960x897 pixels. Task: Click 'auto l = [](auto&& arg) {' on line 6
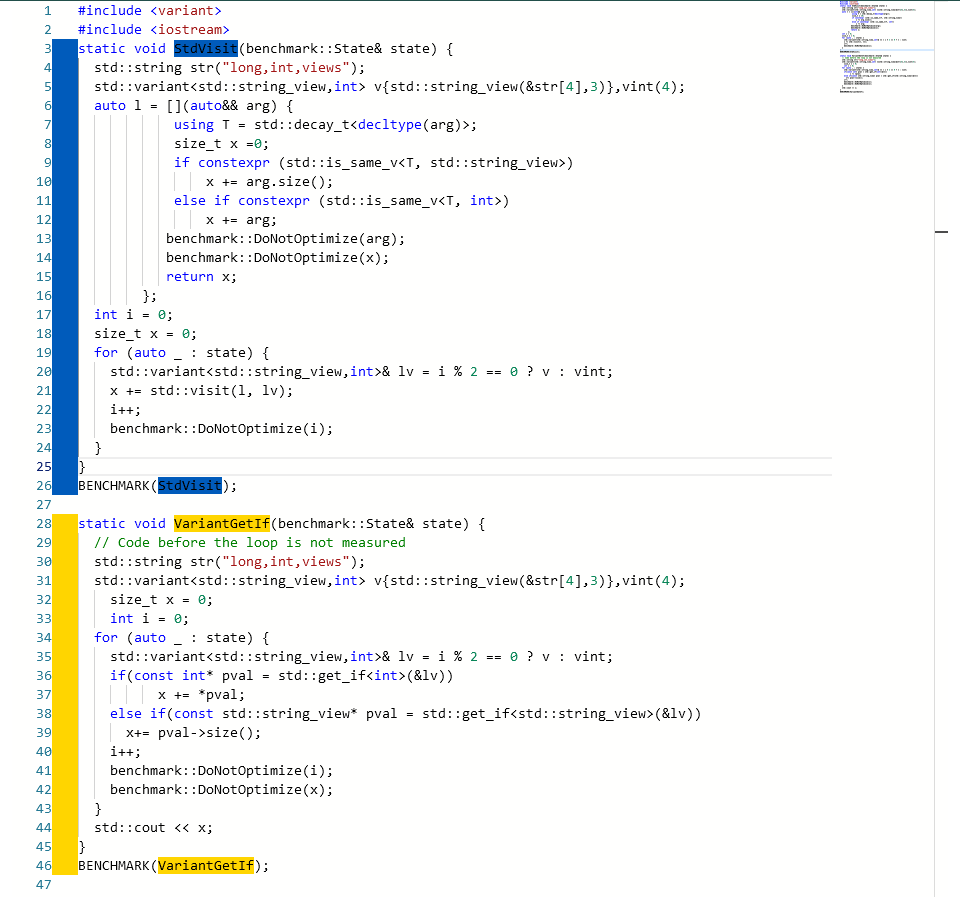tap(193, 105)
